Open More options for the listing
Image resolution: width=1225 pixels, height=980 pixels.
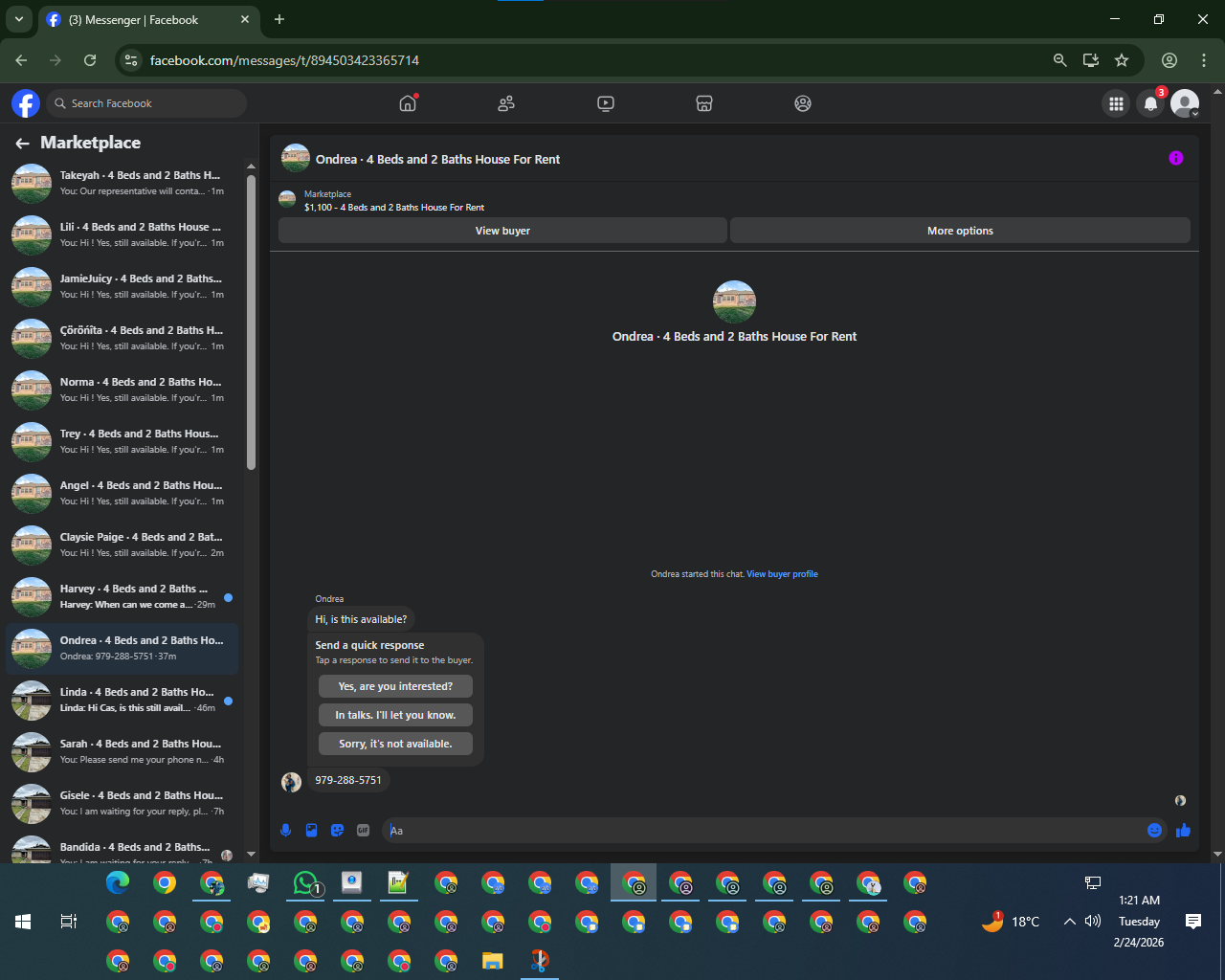coord(960,231)
